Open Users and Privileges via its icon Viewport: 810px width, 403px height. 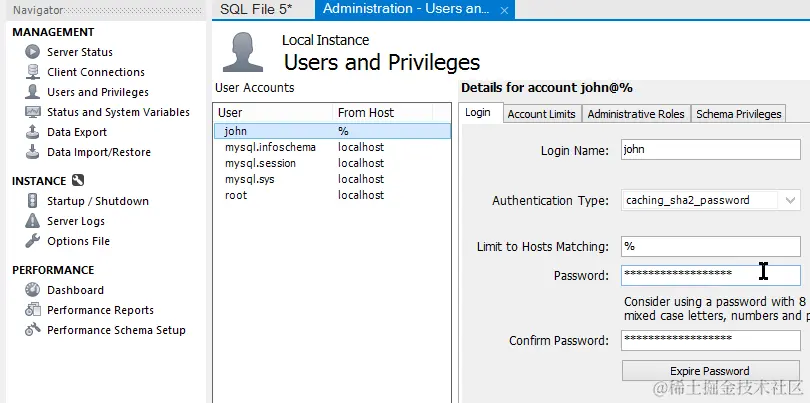pos(32,92)
